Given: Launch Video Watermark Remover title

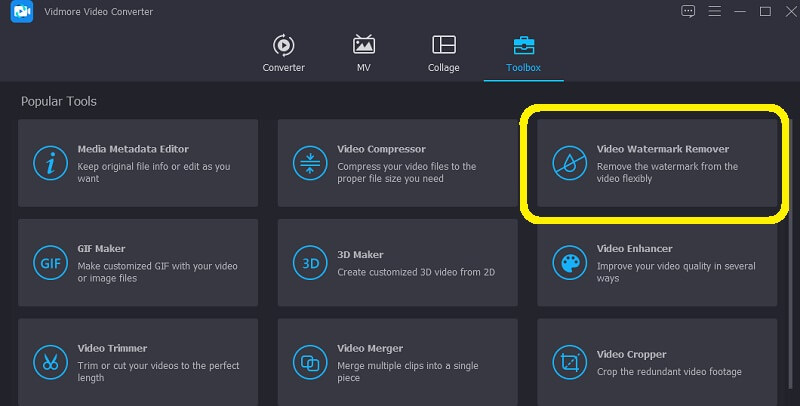Looking at the screenshot, I should click(663, 149).
